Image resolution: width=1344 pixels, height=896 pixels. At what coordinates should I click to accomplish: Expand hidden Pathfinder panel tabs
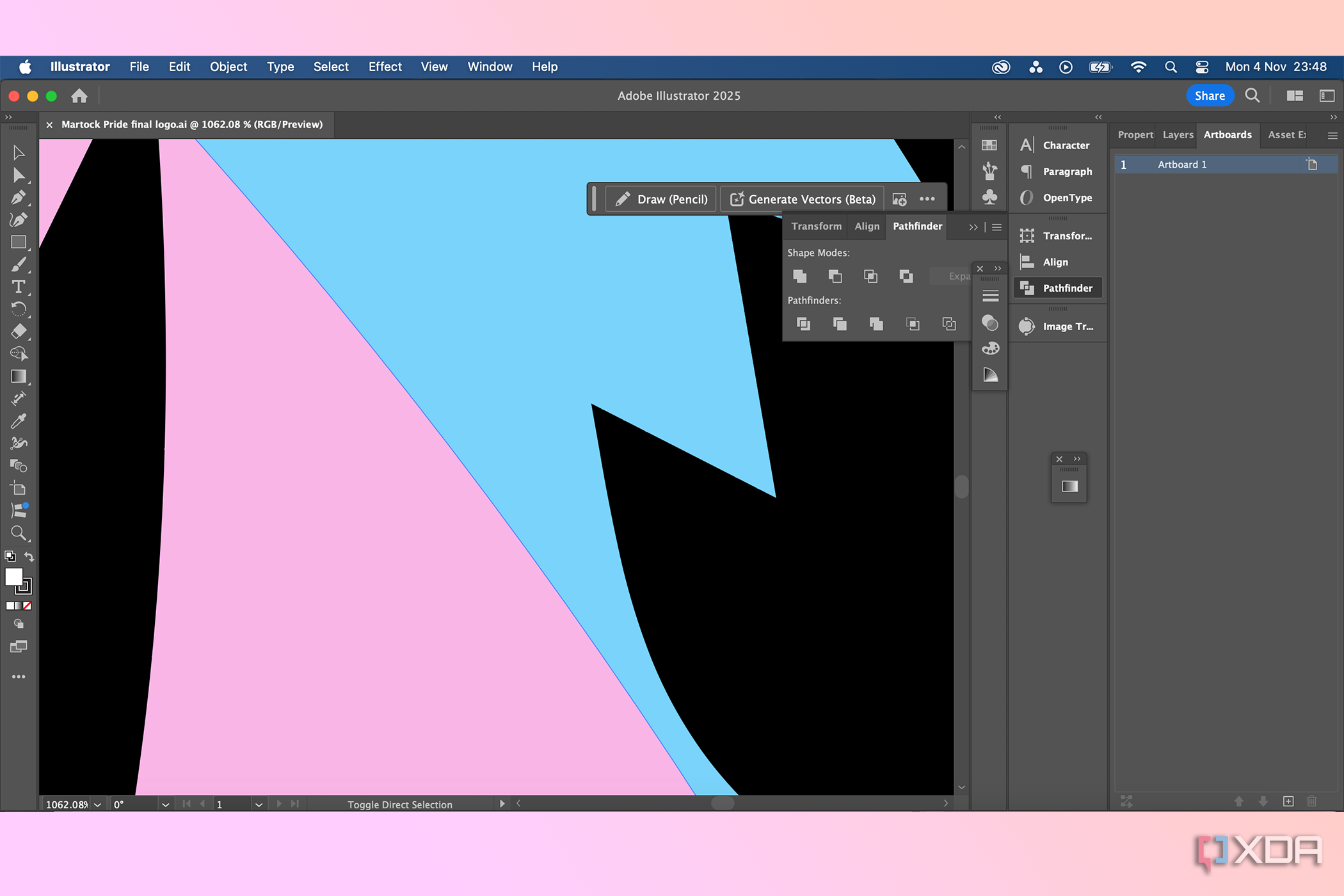[x=973, y=227]
